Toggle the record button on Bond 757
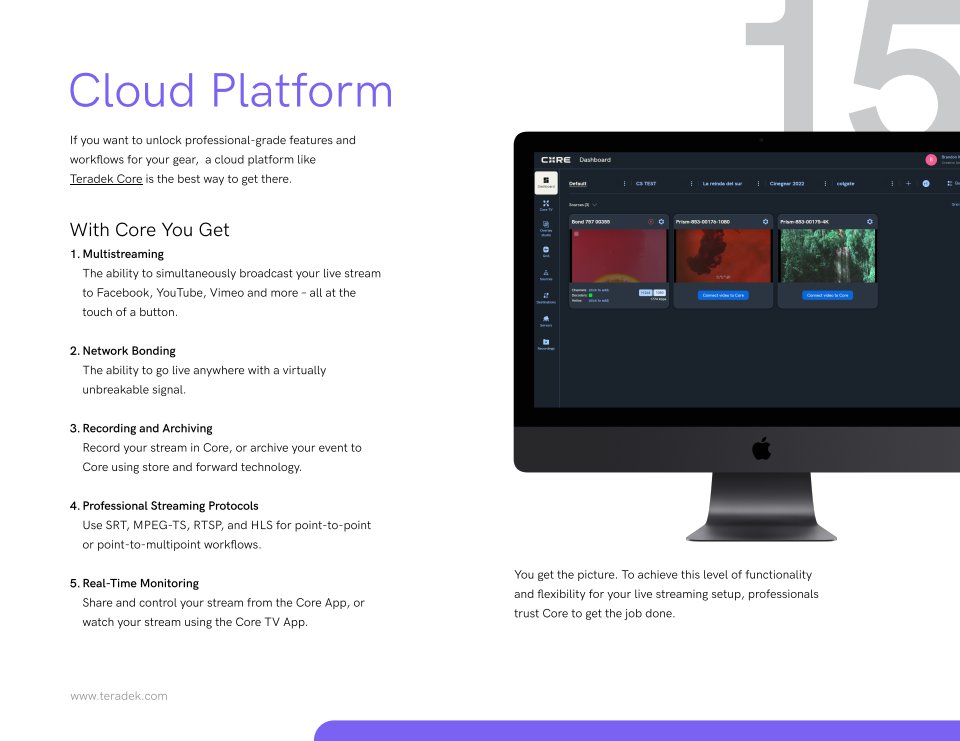This screenshot has height=741, width=960. click(650, 221)
